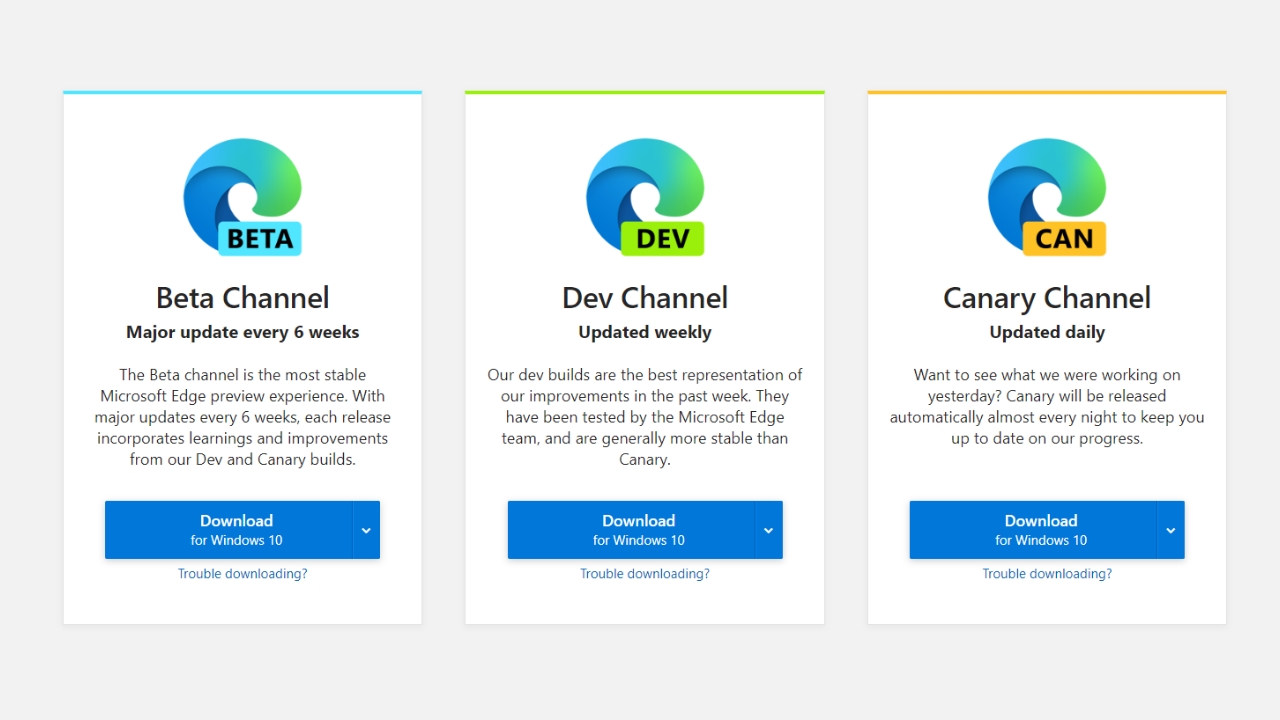
Task: Click the Edge Canary logo icon
Action: point(1047,197)
